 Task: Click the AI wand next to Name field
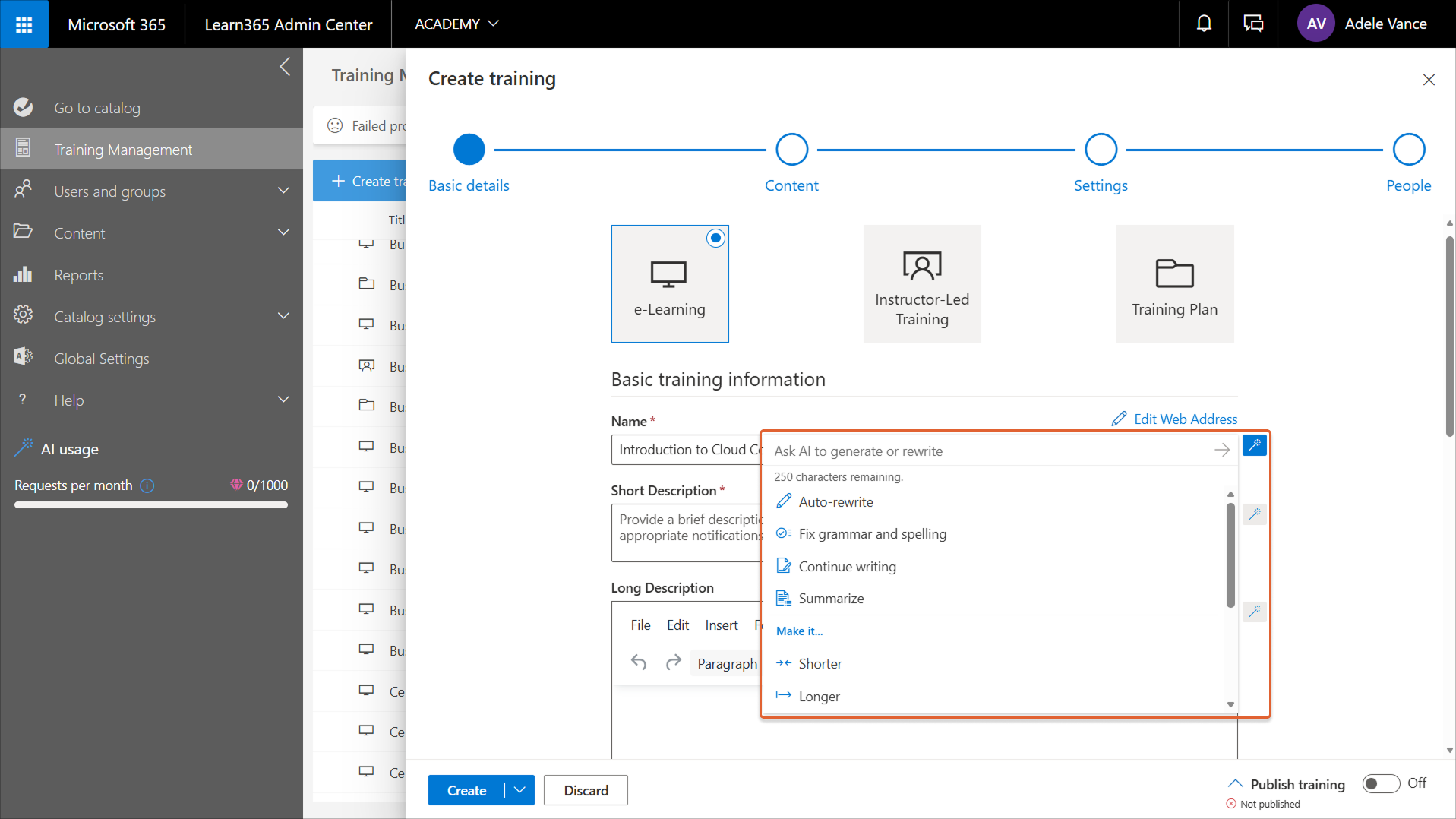point(1254,445)
